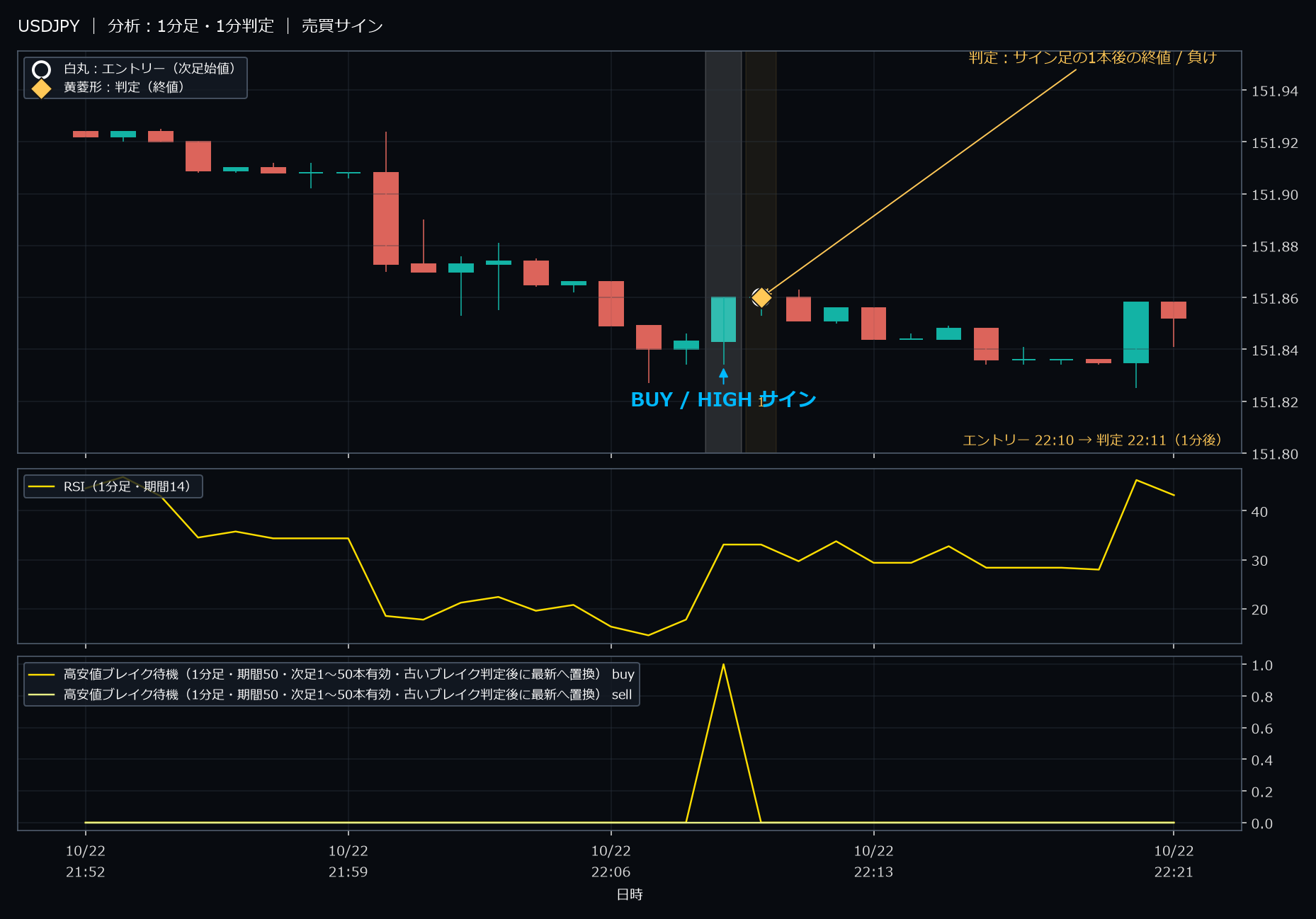Click the エントリー 22:10 → 判定 22:11 text
The height and width of the screenshot is (919, 1316).
point(1091,440)
